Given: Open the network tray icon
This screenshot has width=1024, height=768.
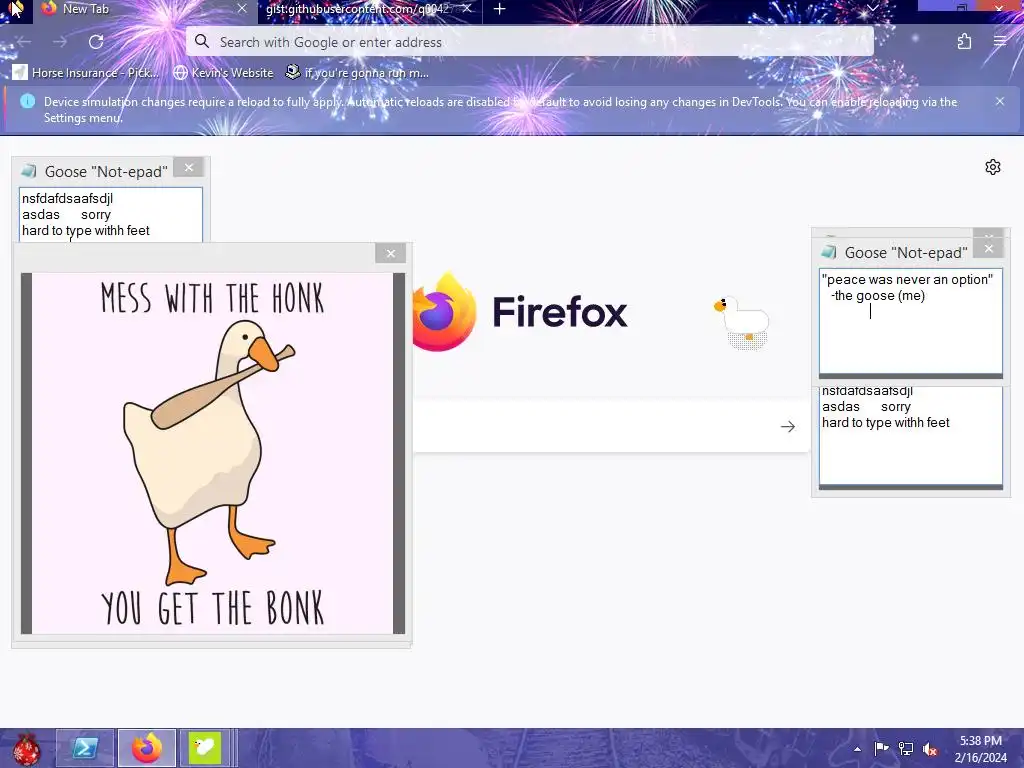Looking at the screenshot, I should 906,748.
